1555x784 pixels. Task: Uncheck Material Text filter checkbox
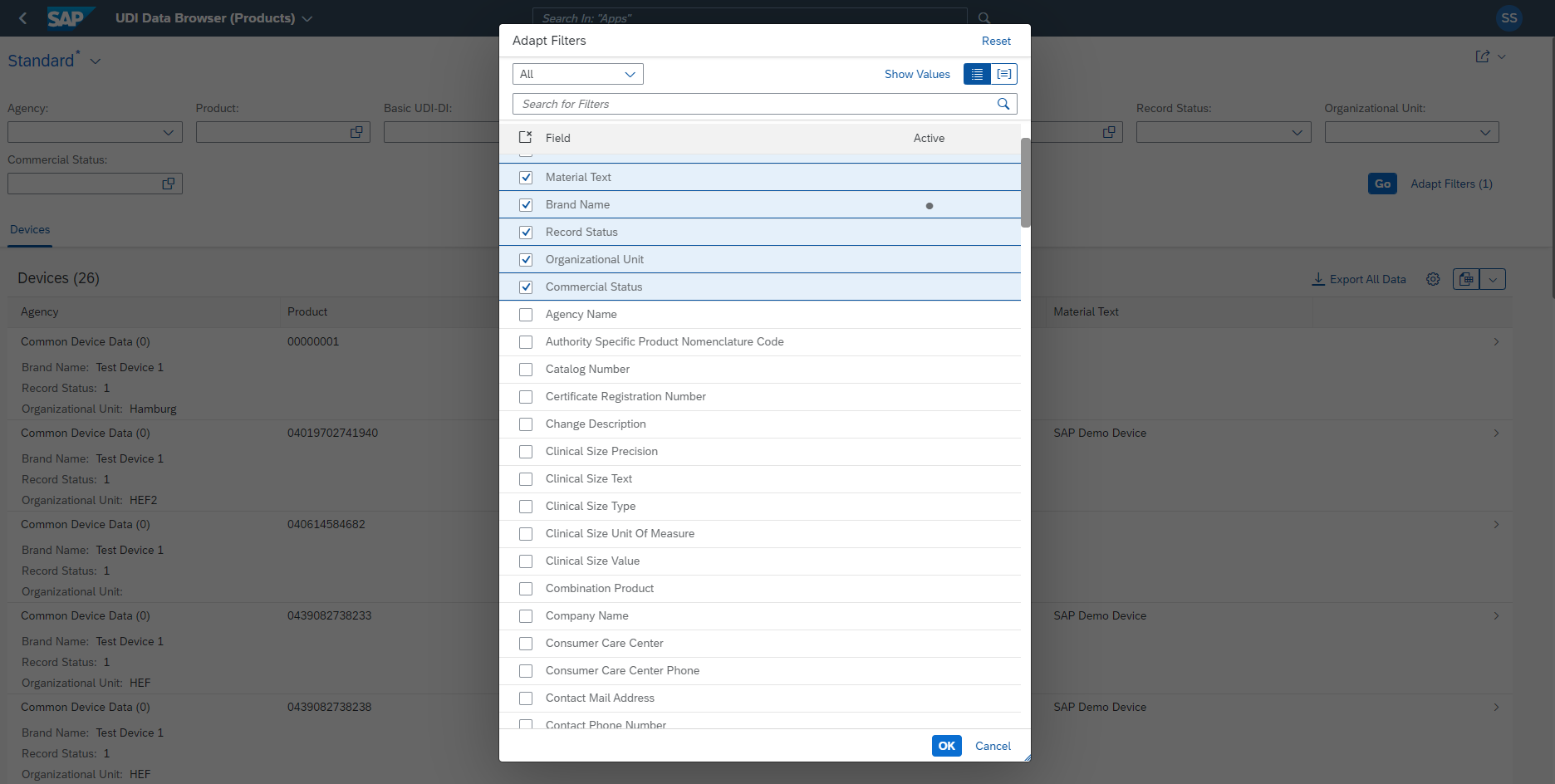[x=526, y=177]
